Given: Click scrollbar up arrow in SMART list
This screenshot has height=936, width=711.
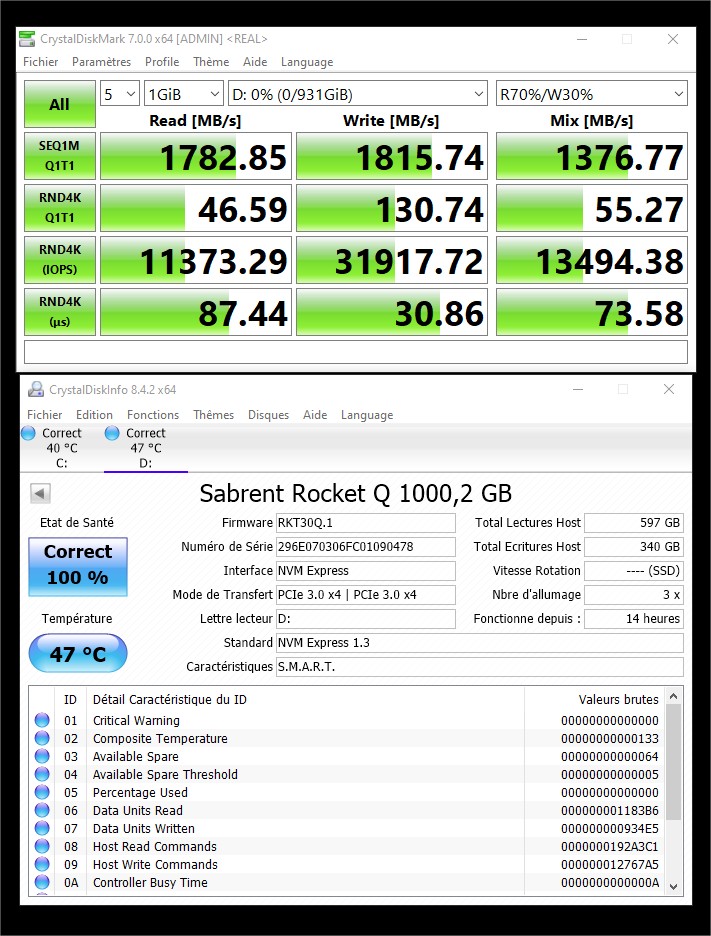Looking at the screenshot, I should tap(673, 696).
